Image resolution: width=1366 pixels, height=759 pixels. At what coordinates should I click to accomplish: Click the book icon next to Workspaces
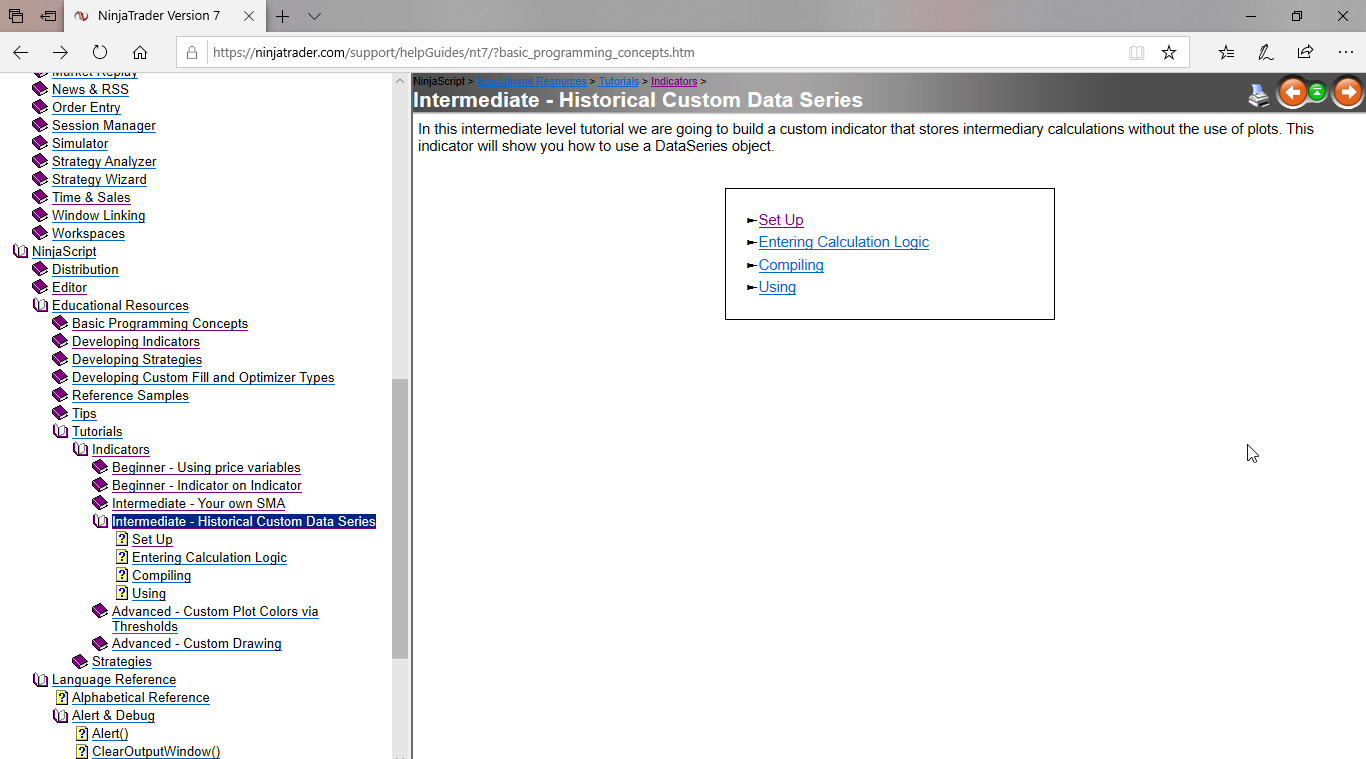(40, 233)
